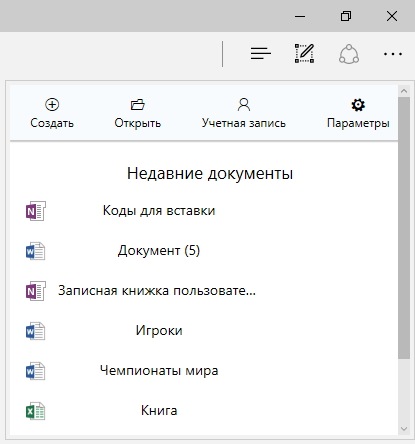Open the Книга spreadsheet
Image resolution: width=415 pixels, height=444 pixels.
(x=159, y=411)
